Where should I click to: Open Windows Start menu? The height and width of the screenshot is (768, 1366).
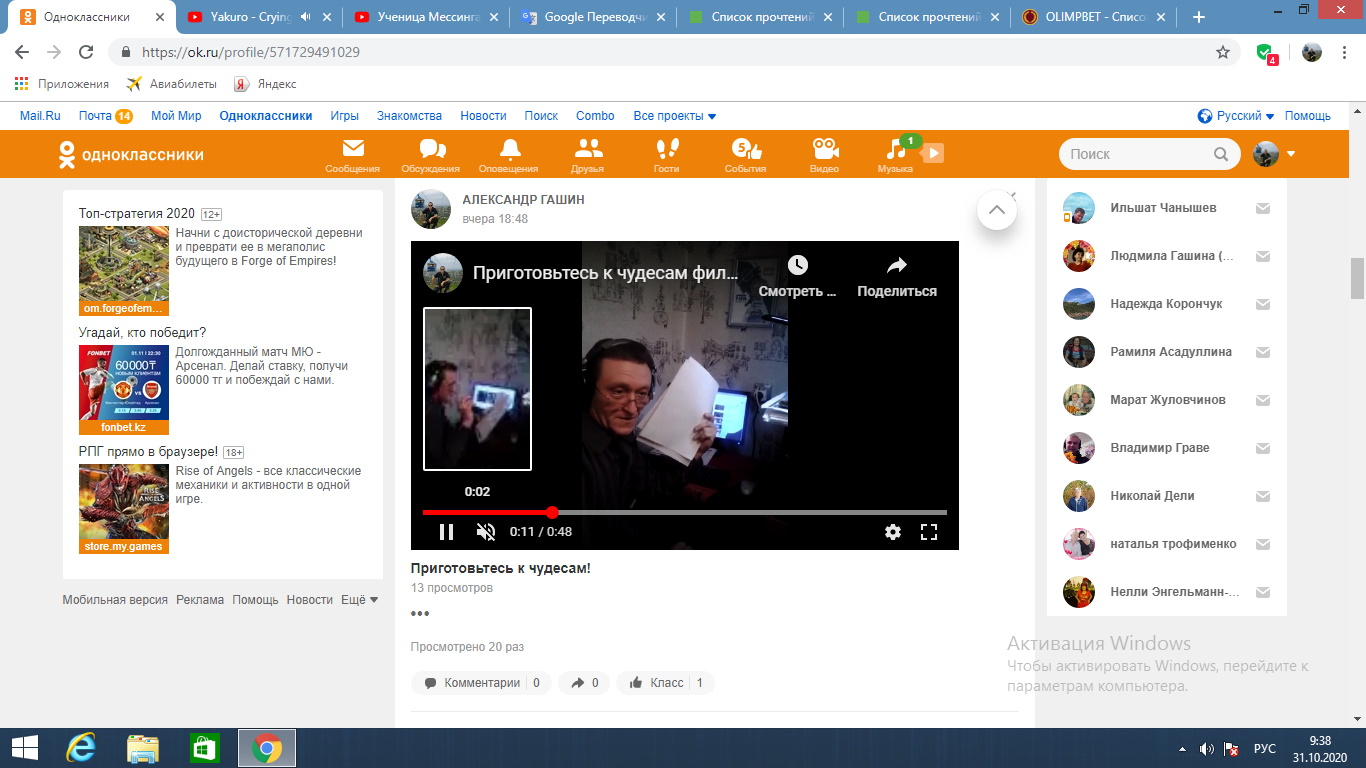pyautogui.click(x=24, y=748)
